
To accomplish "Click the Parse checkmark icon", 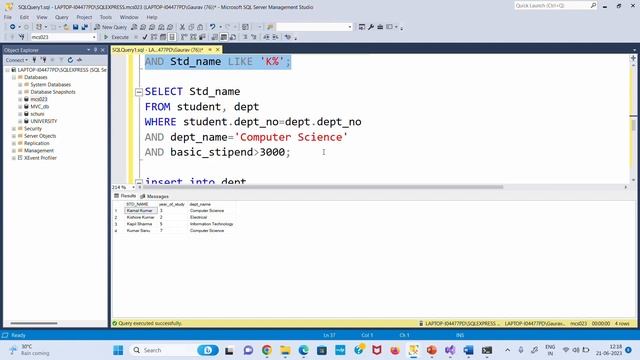I will coord(144,37).
